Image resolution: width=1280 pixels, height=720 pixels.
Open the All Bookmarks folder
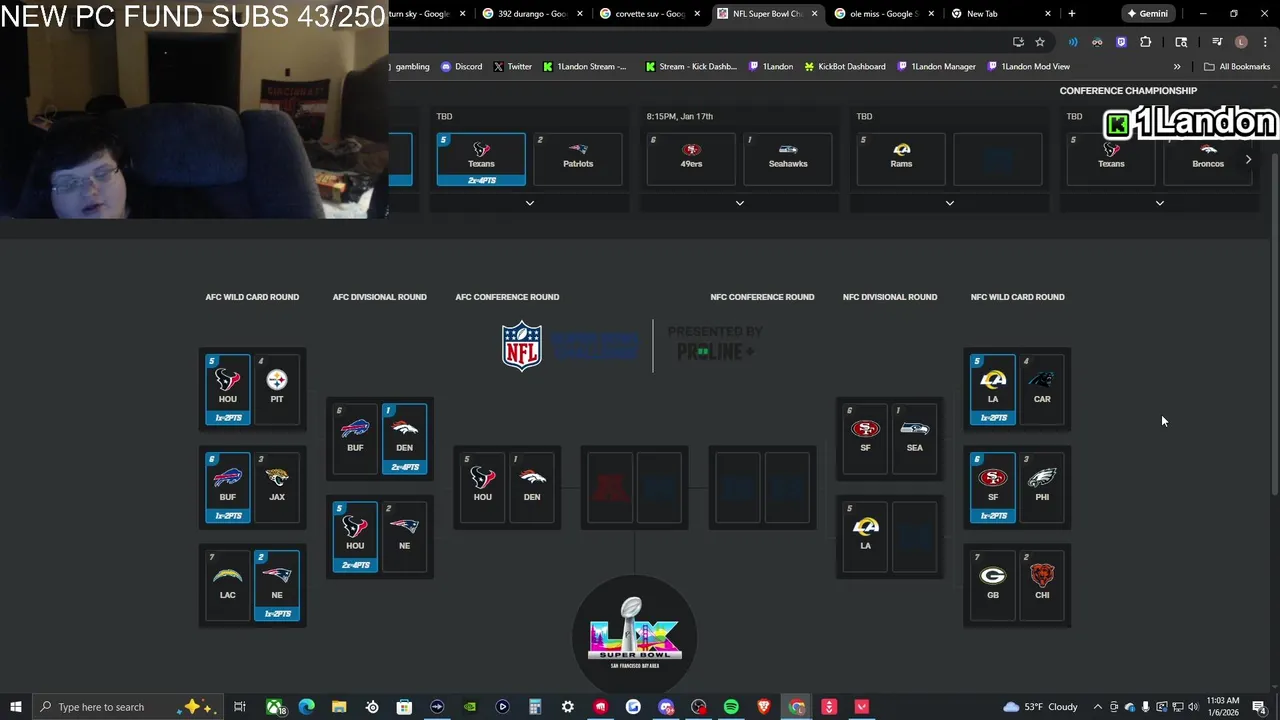point(1237,67)
